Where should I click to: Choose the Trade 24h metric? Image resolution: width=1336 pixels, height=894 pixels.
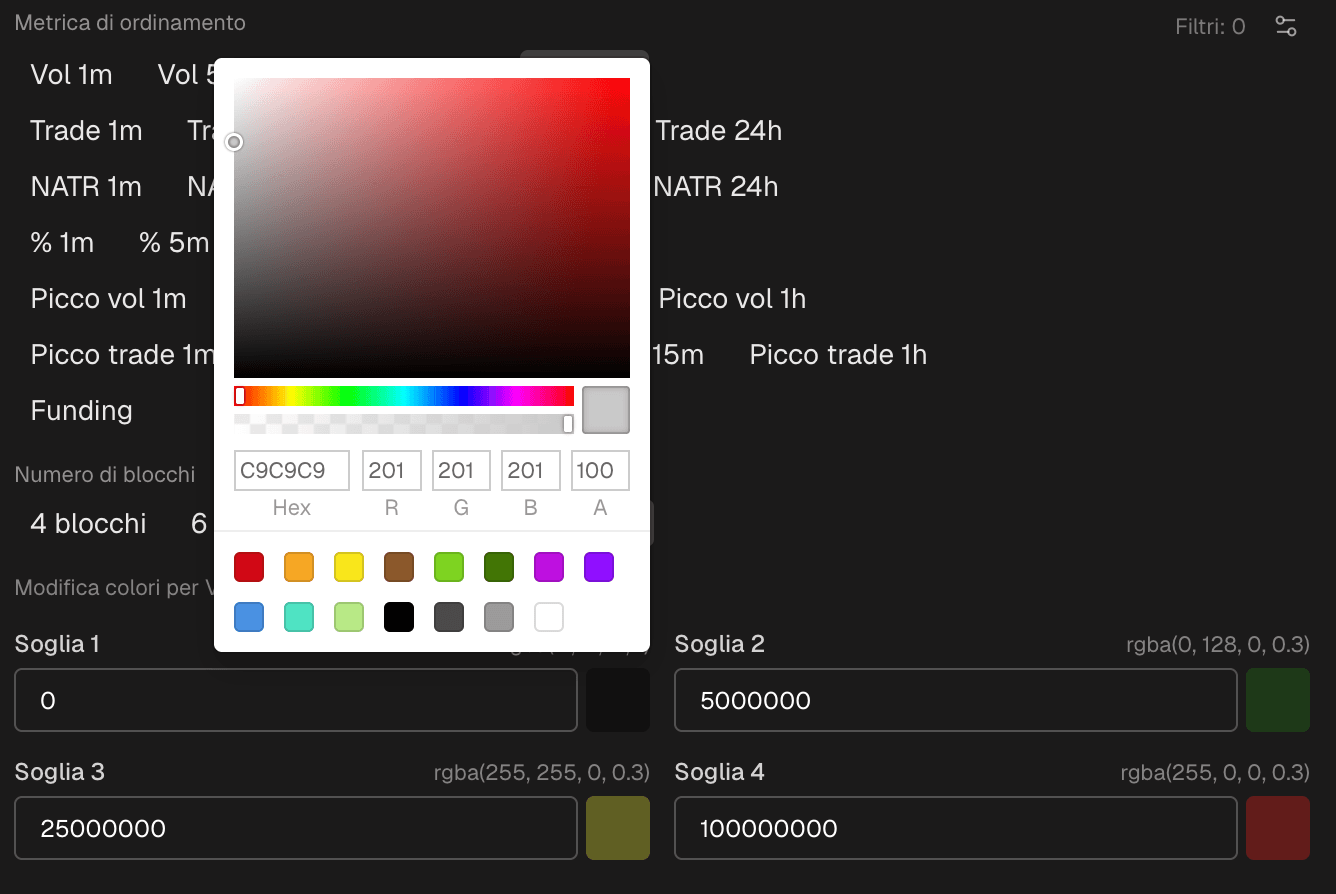pyautogui.click(x=718, y=131)
